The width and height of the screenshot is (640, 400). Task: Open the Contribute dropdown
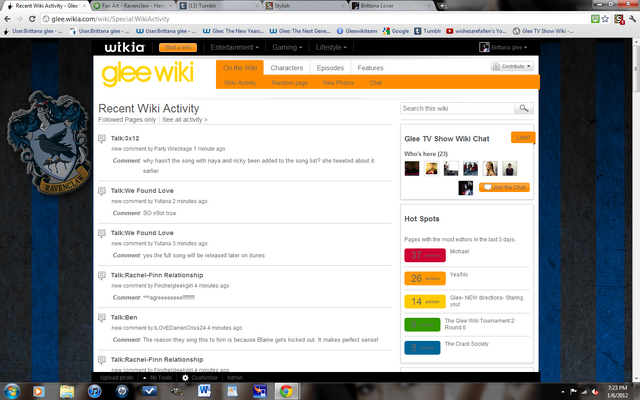pyautogui.click(x=512, y=66)
